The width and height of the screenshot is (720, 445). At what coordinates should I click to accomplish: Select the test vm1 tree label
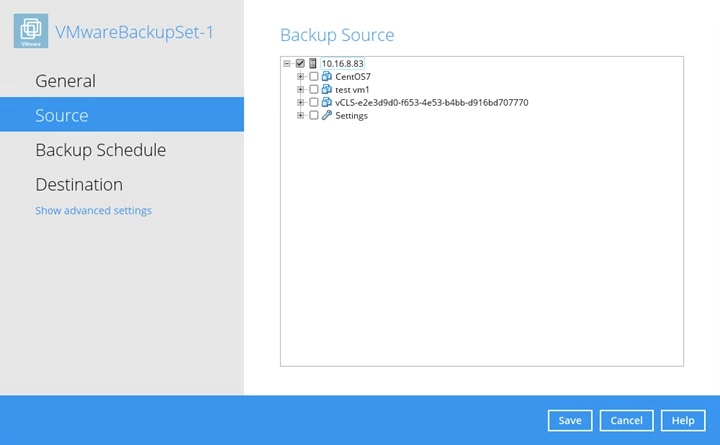pos(352,90)
